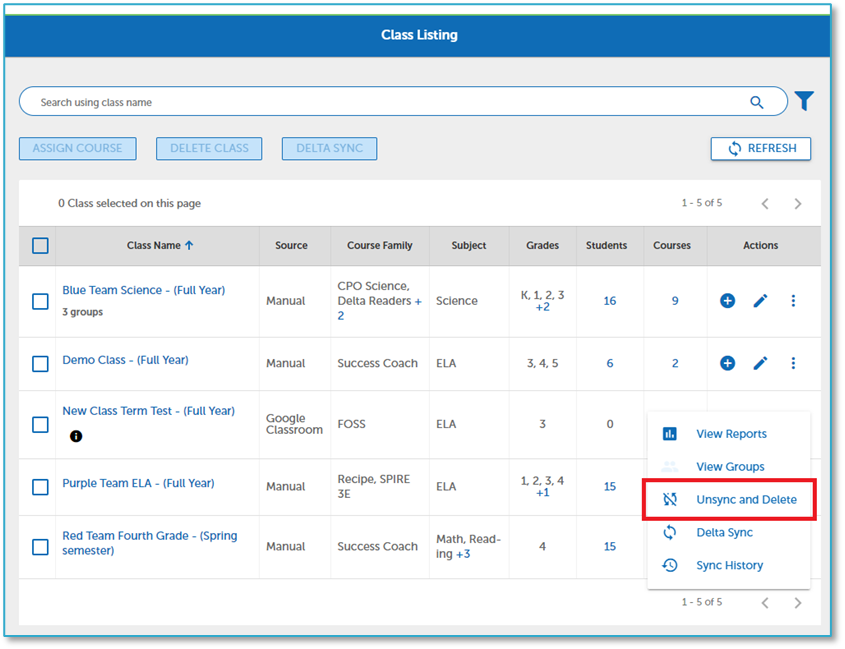Viewport: 845px width, 649px height.
Task: Open the next page chevron at the top
Action: click(x=798, y=203)
